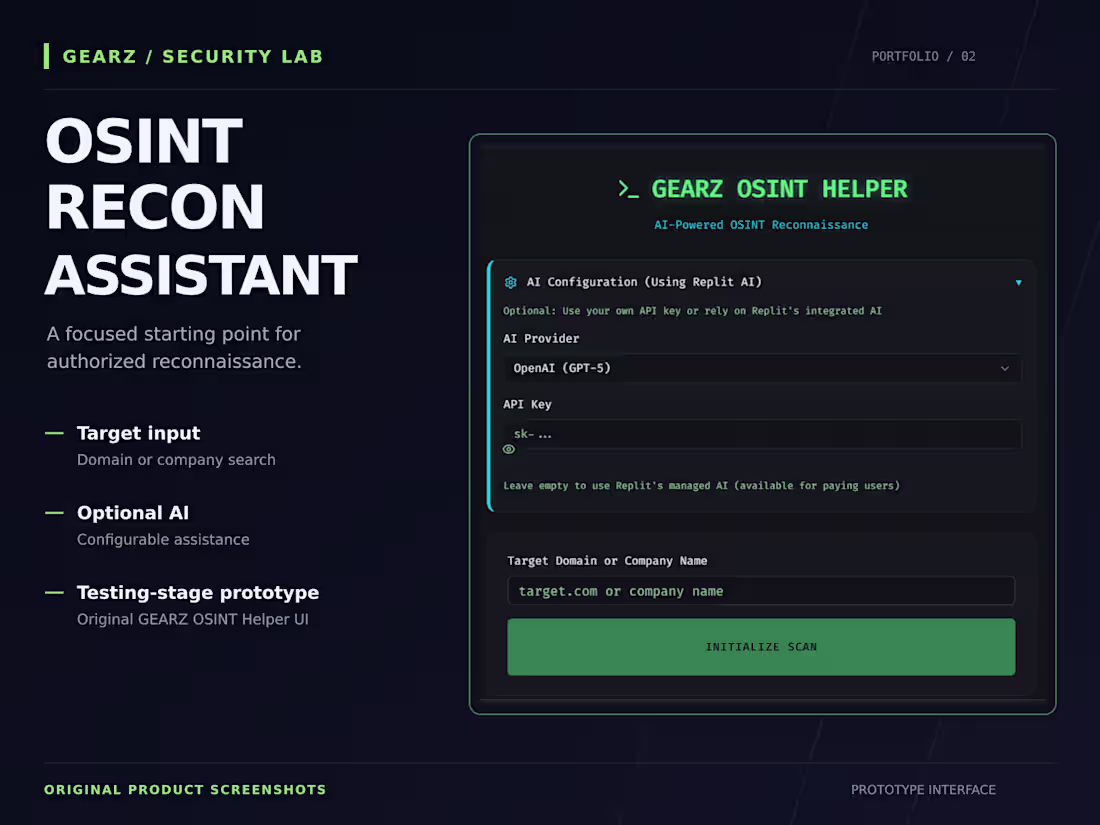
Task: Click the 'AI Provider' label
Action: (541, 338)
